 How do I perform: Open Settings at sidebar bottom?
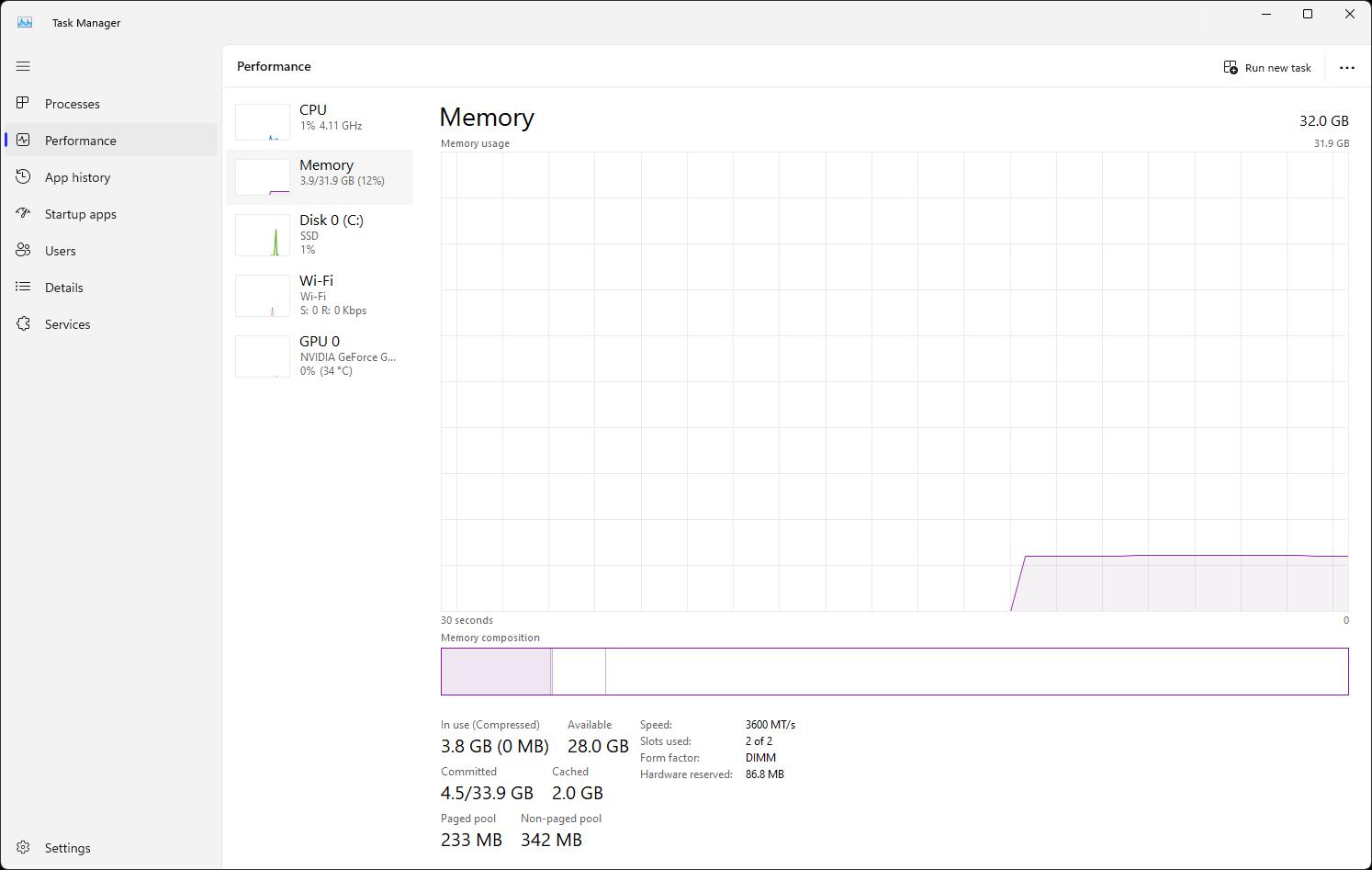[x=111, y=848]
